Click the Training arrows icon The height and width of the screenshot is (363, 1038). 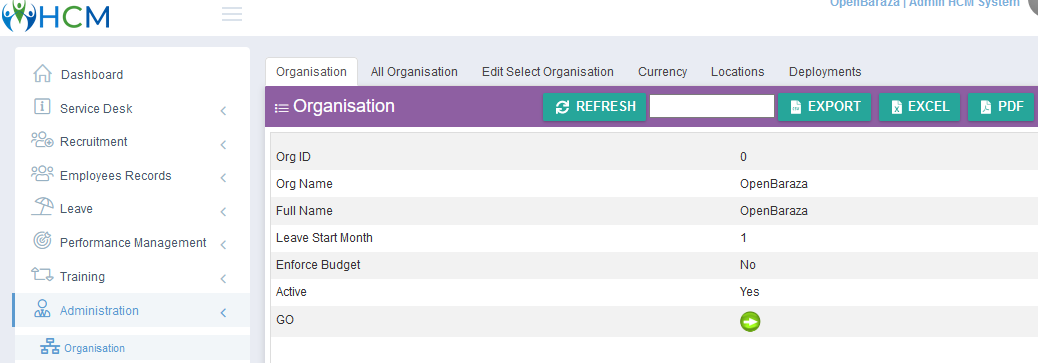(42, 274)
